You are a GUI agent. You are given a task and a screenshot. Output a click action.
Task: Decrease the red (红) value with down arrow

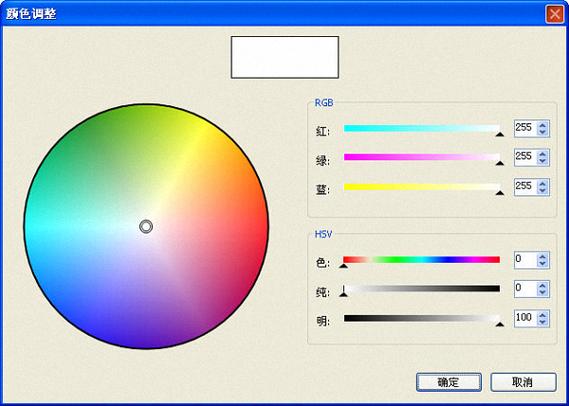[543, 132]
